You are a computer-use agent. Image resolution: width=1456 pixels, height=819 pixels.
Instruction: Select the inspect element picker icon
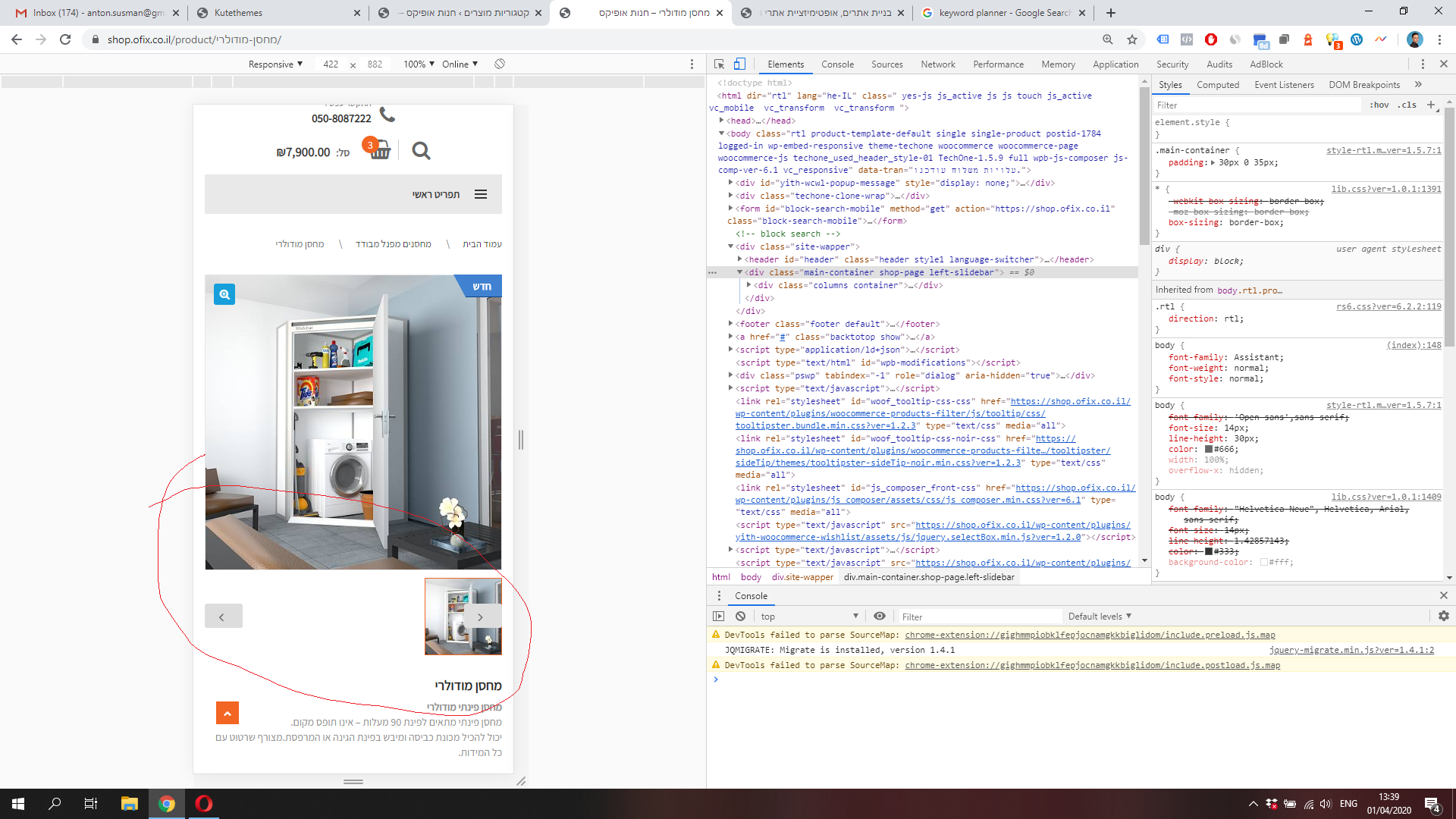(x=720, y=64)
